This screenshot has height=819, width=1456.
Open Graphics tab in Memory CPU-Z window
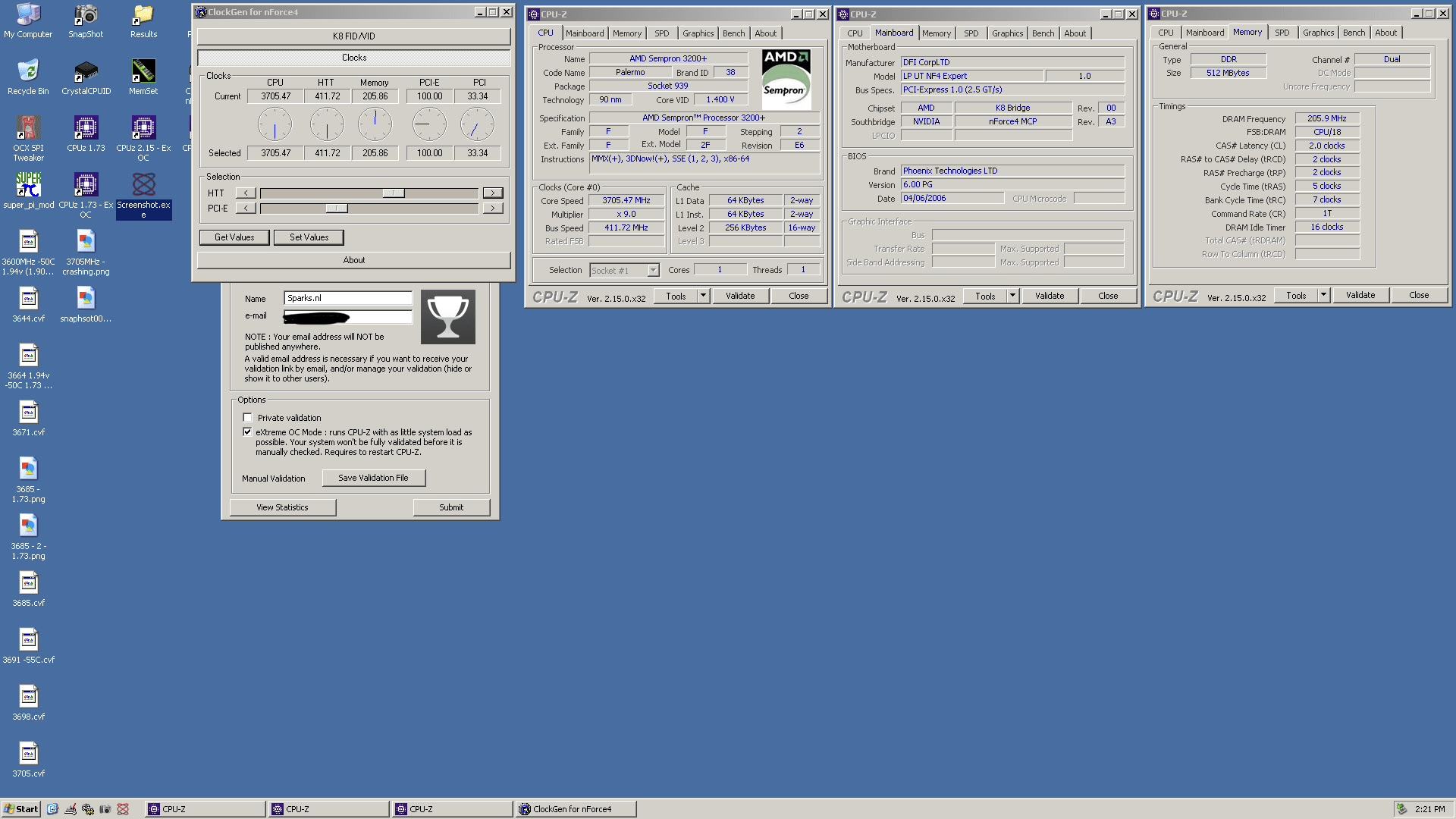(1318, 33)
